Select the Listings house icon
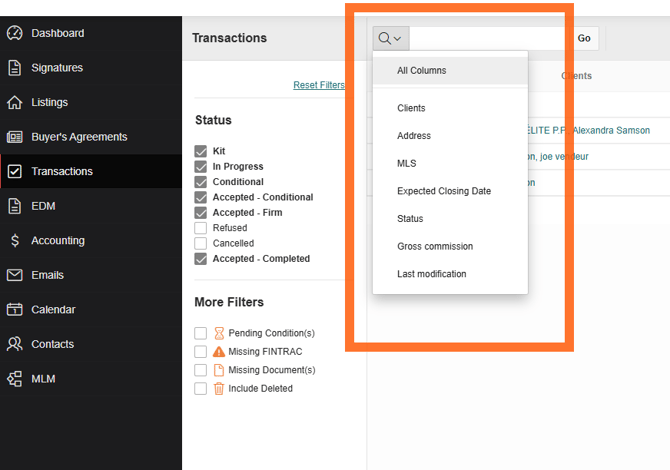 (14, 102)
